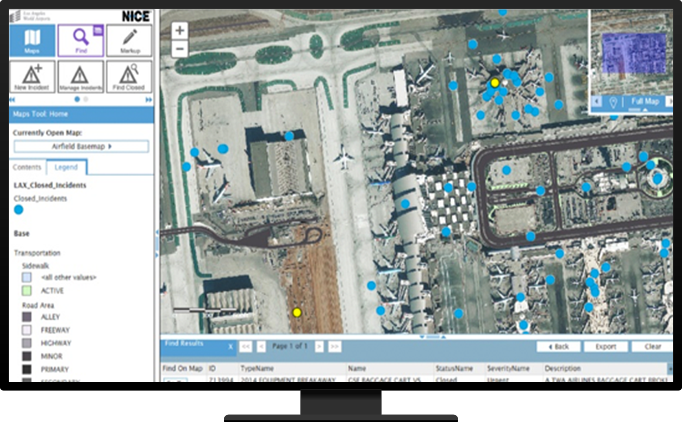
Task: Open the Markup pencil tool
Action: coord(129,40)
